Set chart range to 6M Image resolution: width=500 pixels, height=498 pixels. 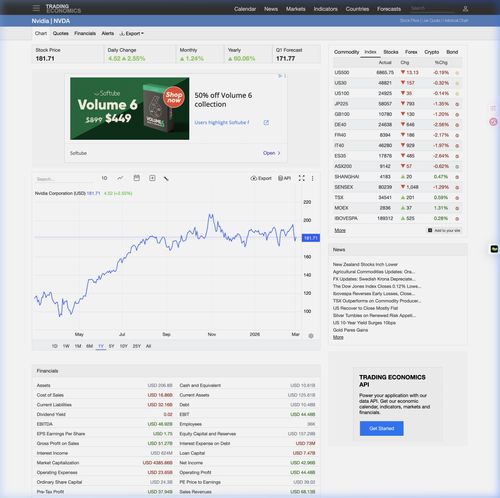coord(89,346)
